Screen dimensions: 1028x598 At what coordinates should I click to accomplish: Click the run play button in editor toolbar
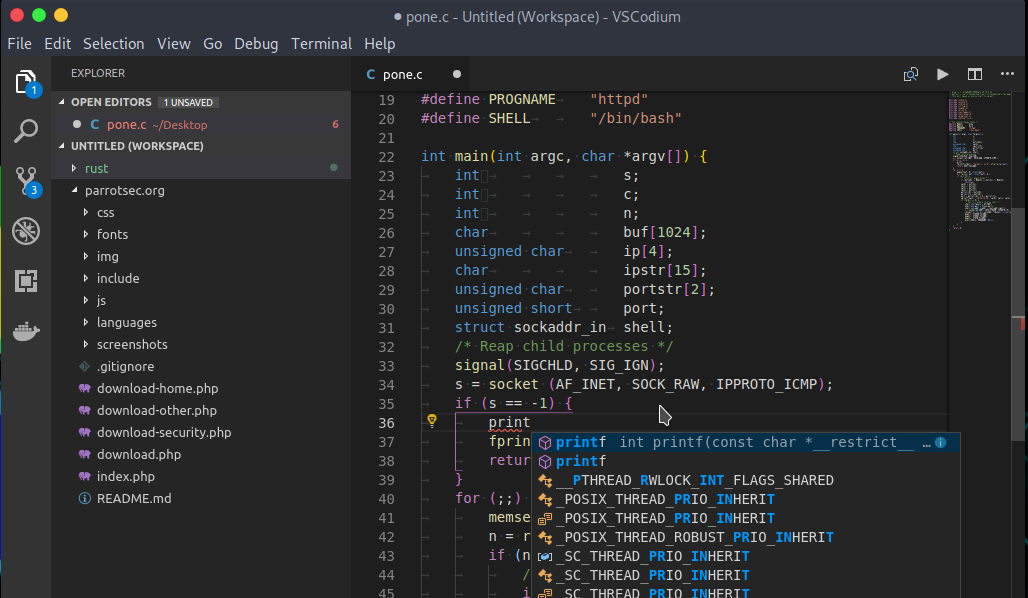942,74
